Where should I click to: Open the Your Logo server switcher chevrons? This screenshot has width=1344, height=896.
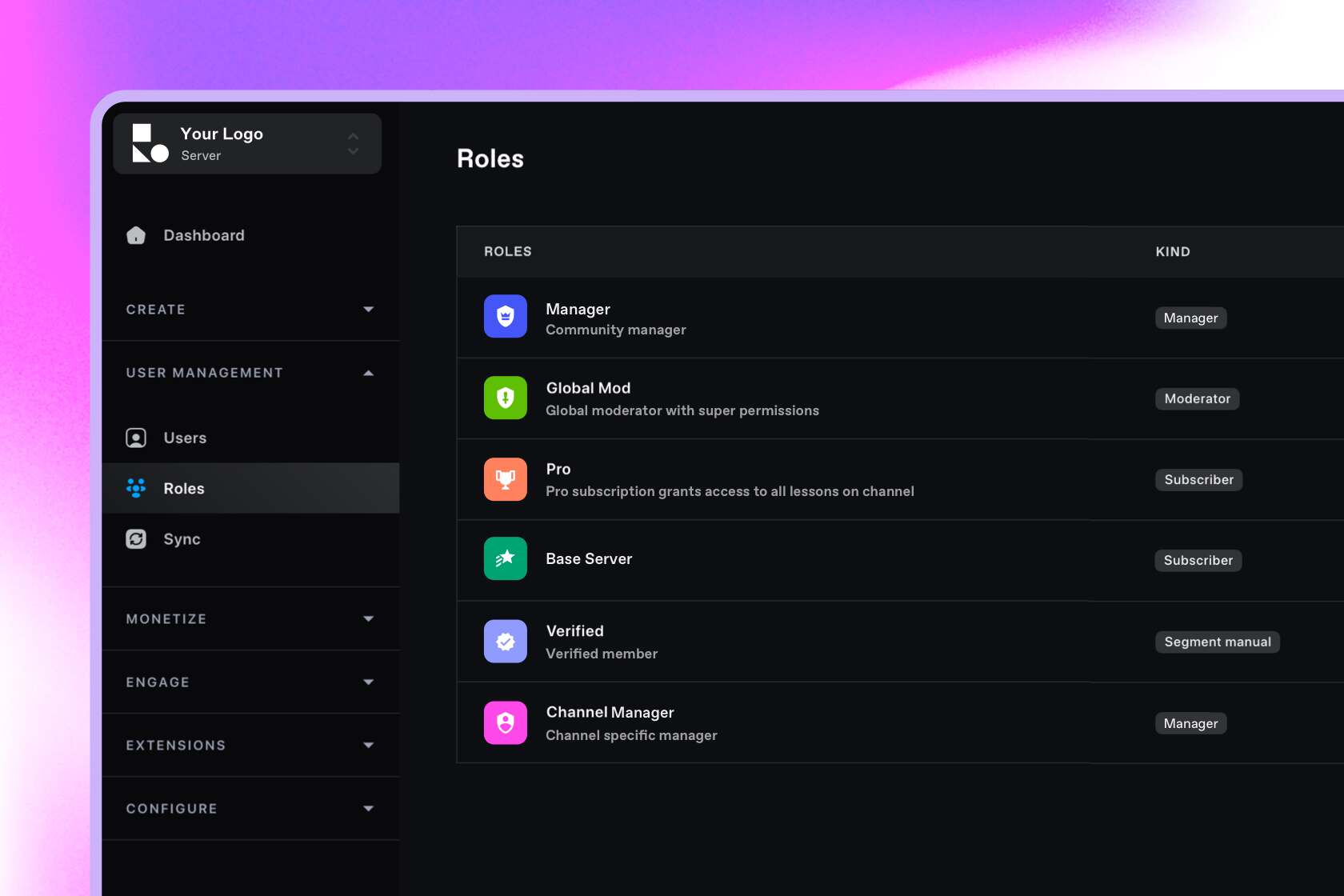point(353,143)
